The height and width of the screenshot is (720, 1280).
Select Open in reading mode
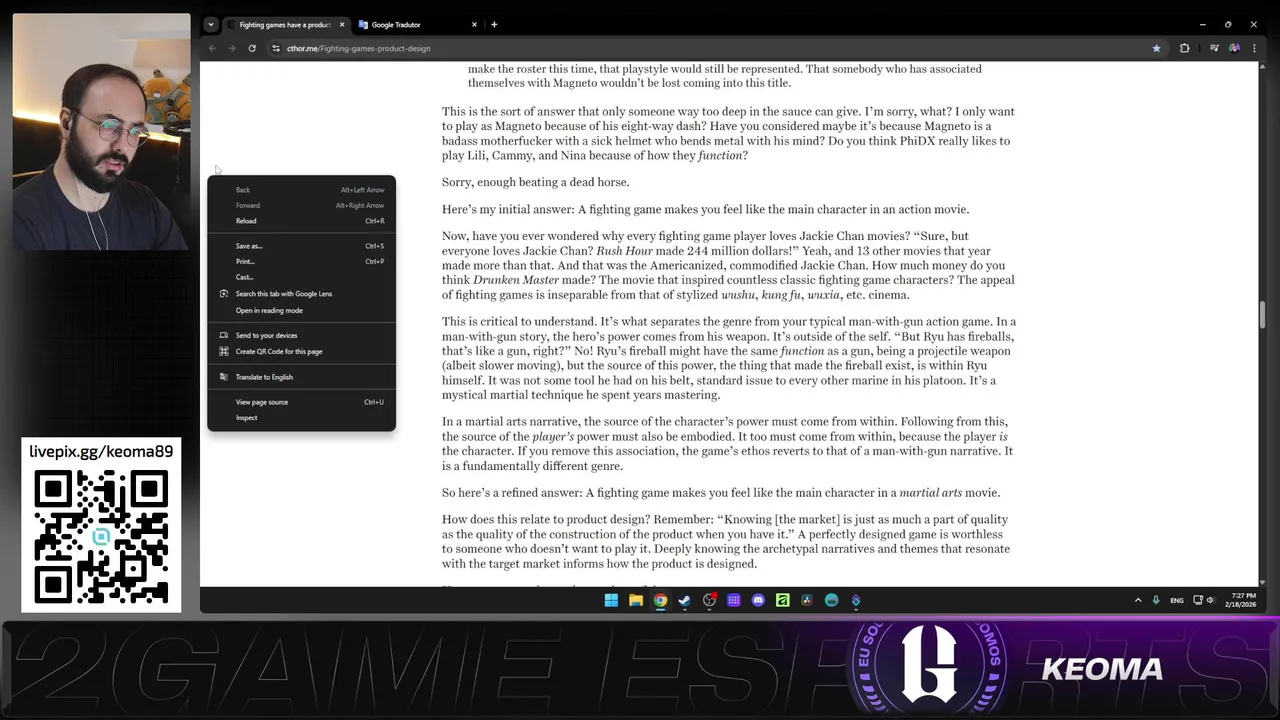tap(301, 310)
